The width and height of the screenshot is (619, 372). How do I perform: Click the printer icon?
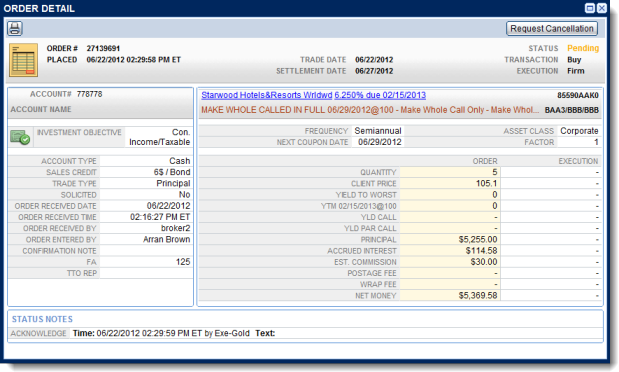(x=15, y=28)
